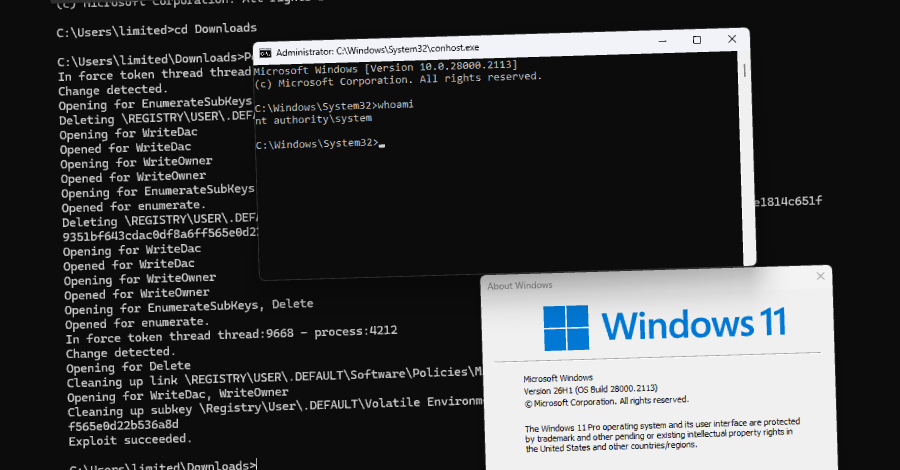Viewport: 900px width, 470px height.
Task: Click 'The Windows 11 Pro operating system' paragraph
Action: tap(661, 434)
